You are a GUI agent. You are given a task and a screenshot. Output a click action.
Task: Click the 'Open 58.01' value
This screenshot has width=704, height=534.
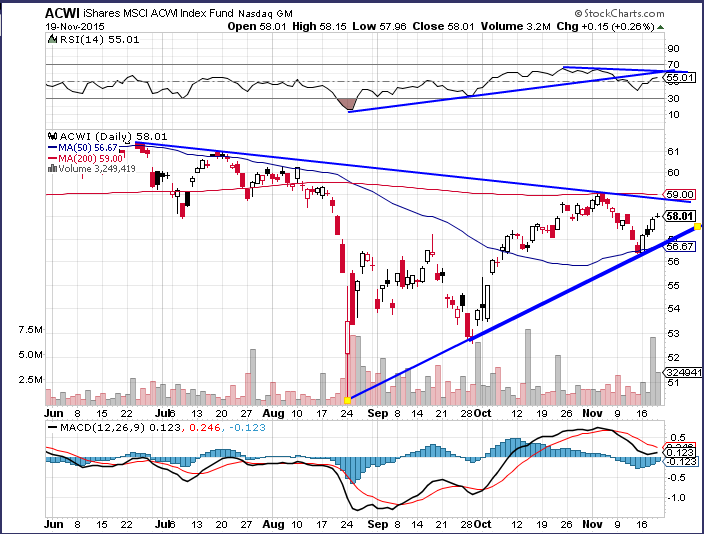[256, 26]
